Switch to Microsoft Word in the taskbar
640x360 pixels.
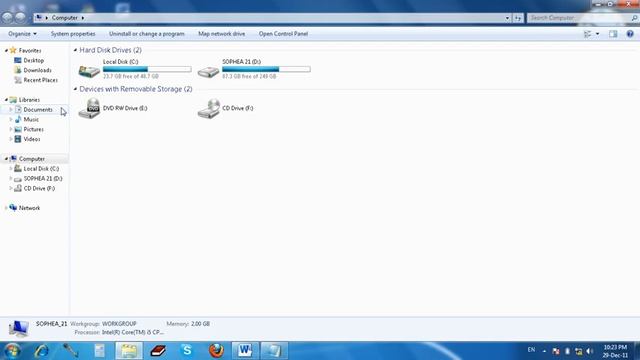click(x=245, y=350)
